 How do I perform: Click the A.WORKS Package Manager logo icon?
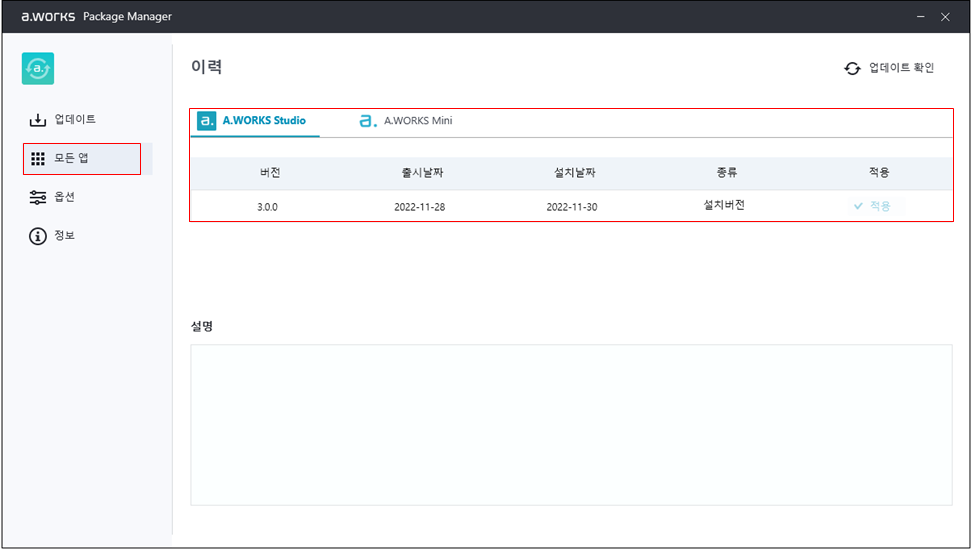click(x=38, y=68)
